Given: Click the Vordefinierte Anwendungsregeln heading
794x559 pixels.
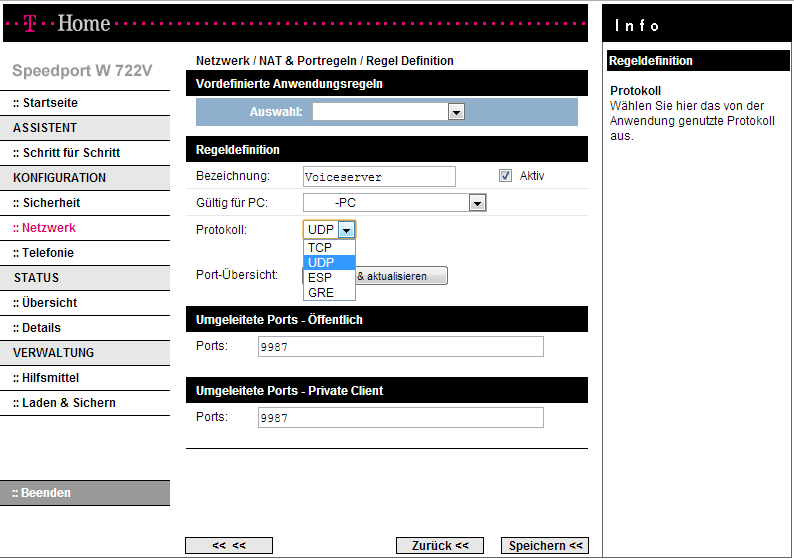Looking at the screenshot, I should [x=289, y=84].
